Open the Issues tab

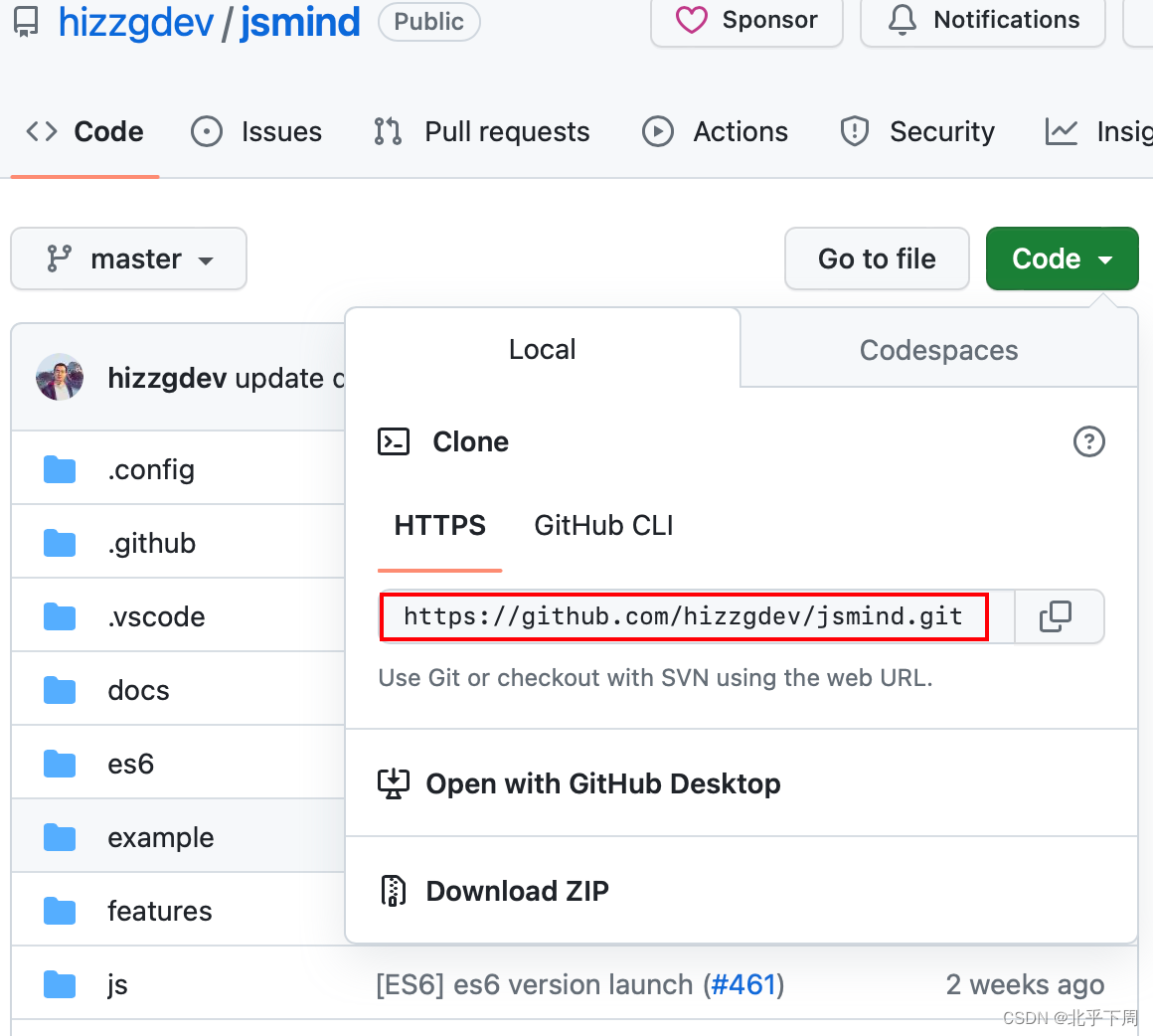click(x=255, y=131)
